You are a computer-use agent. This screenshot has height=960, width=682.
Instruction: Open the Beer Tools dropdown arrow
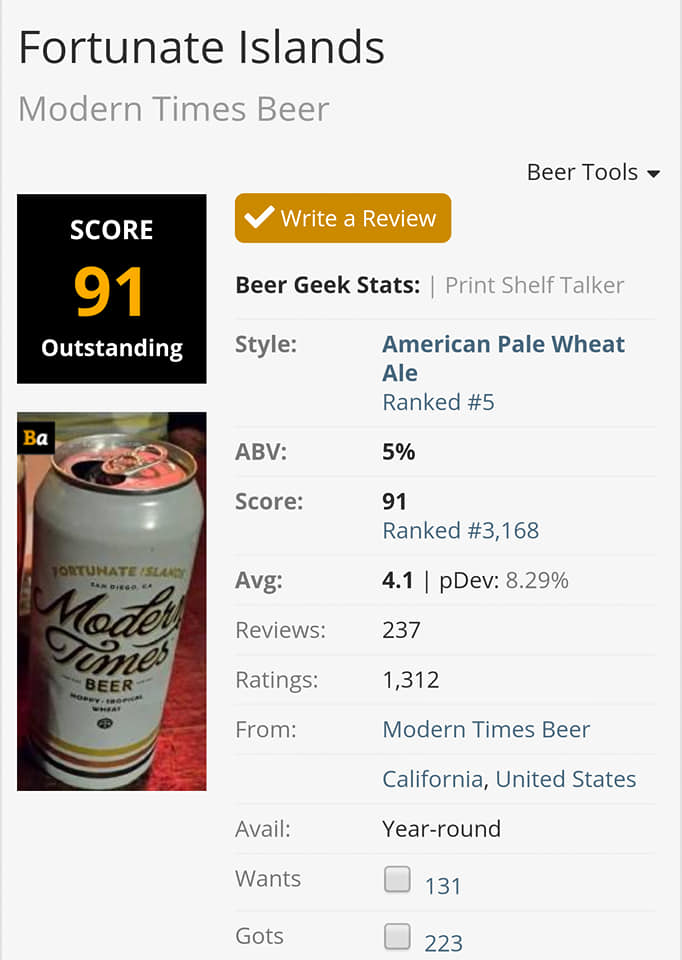654,174
